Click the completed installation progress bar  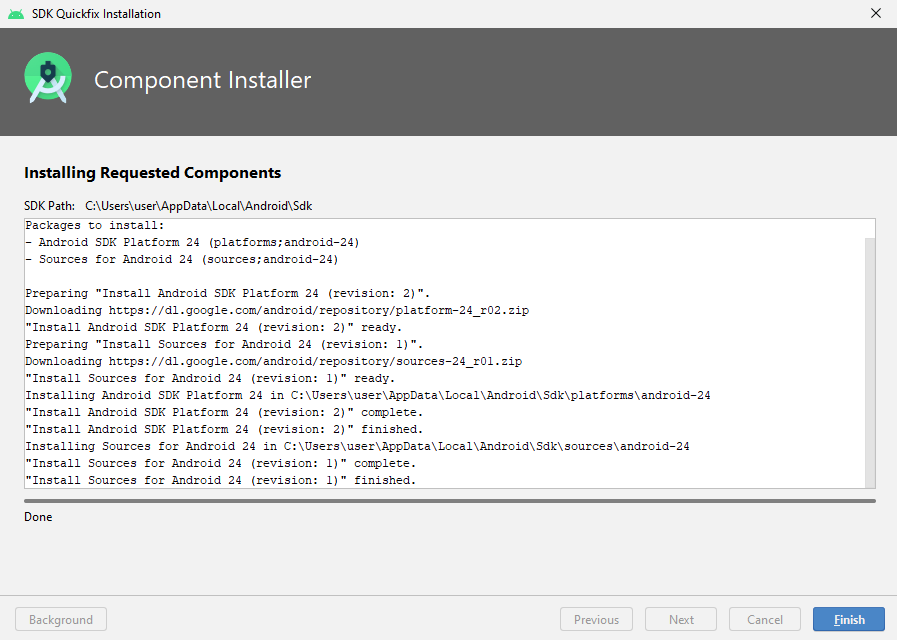point(450,501)
